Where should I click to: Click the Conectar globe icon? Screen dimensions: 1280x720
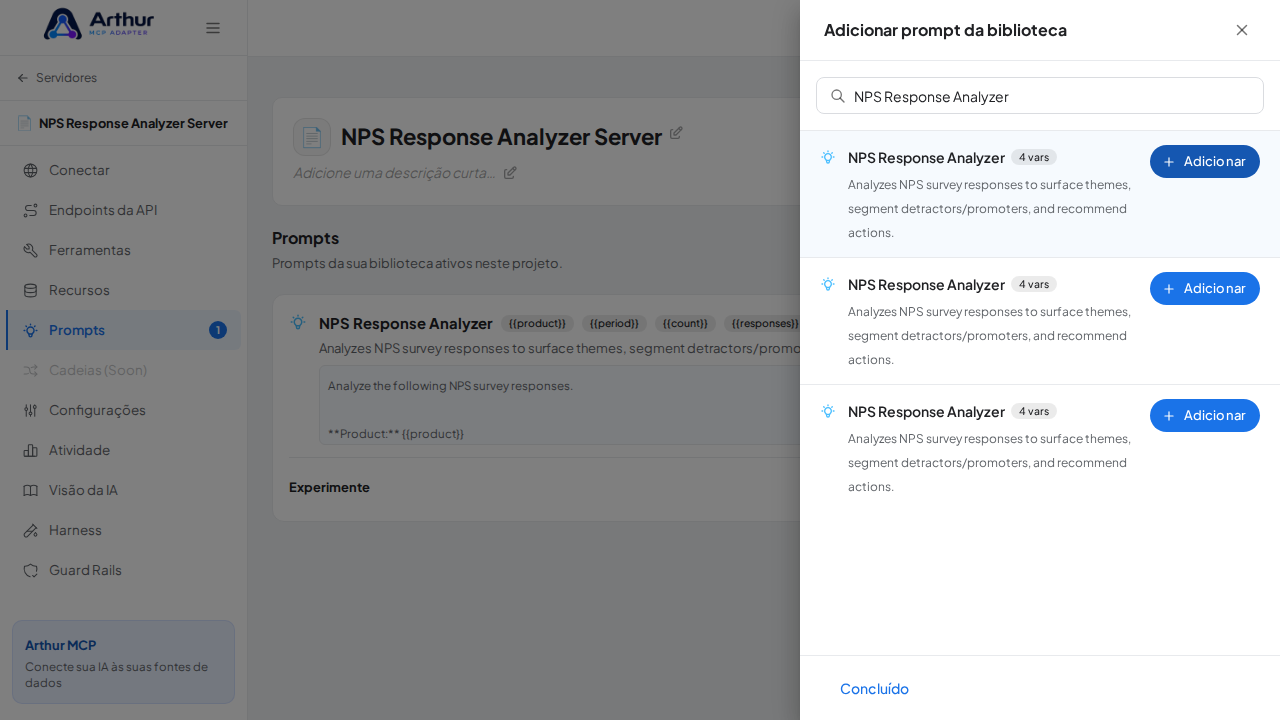(30, 170)
